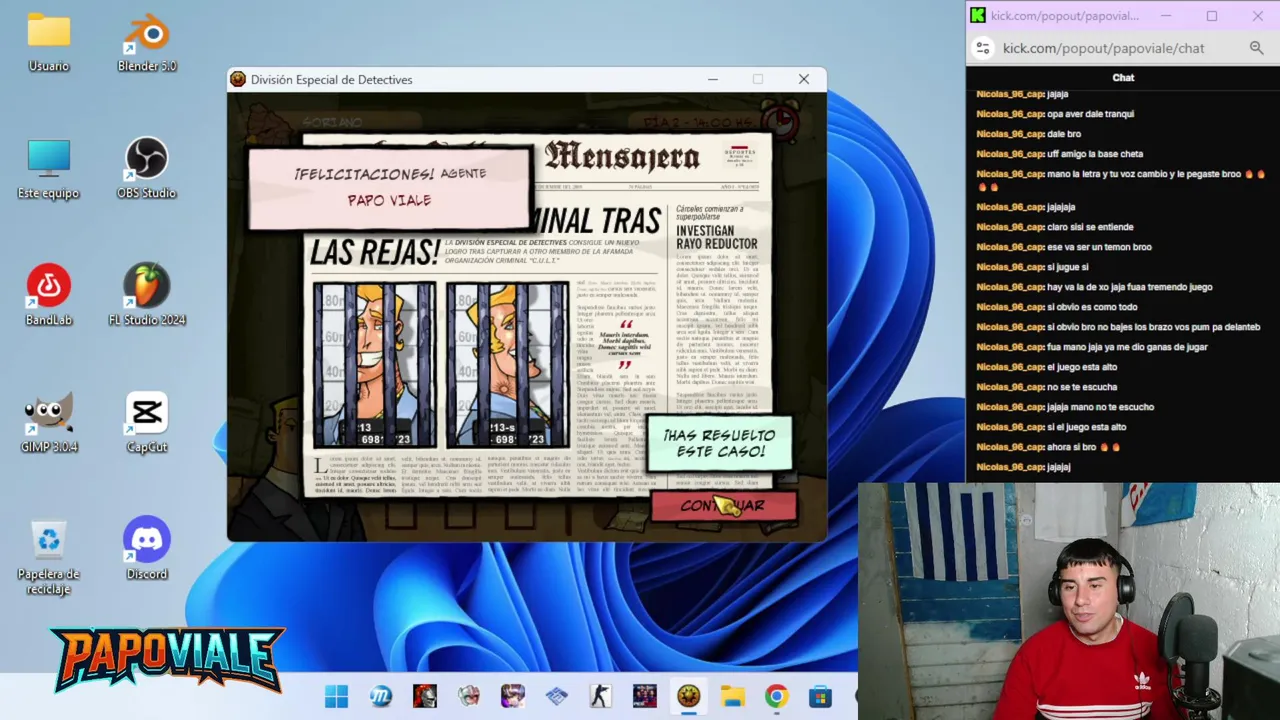Launch Discord desktop shortcut
This screenshot has height=720, width=1280.
[147, 550]
